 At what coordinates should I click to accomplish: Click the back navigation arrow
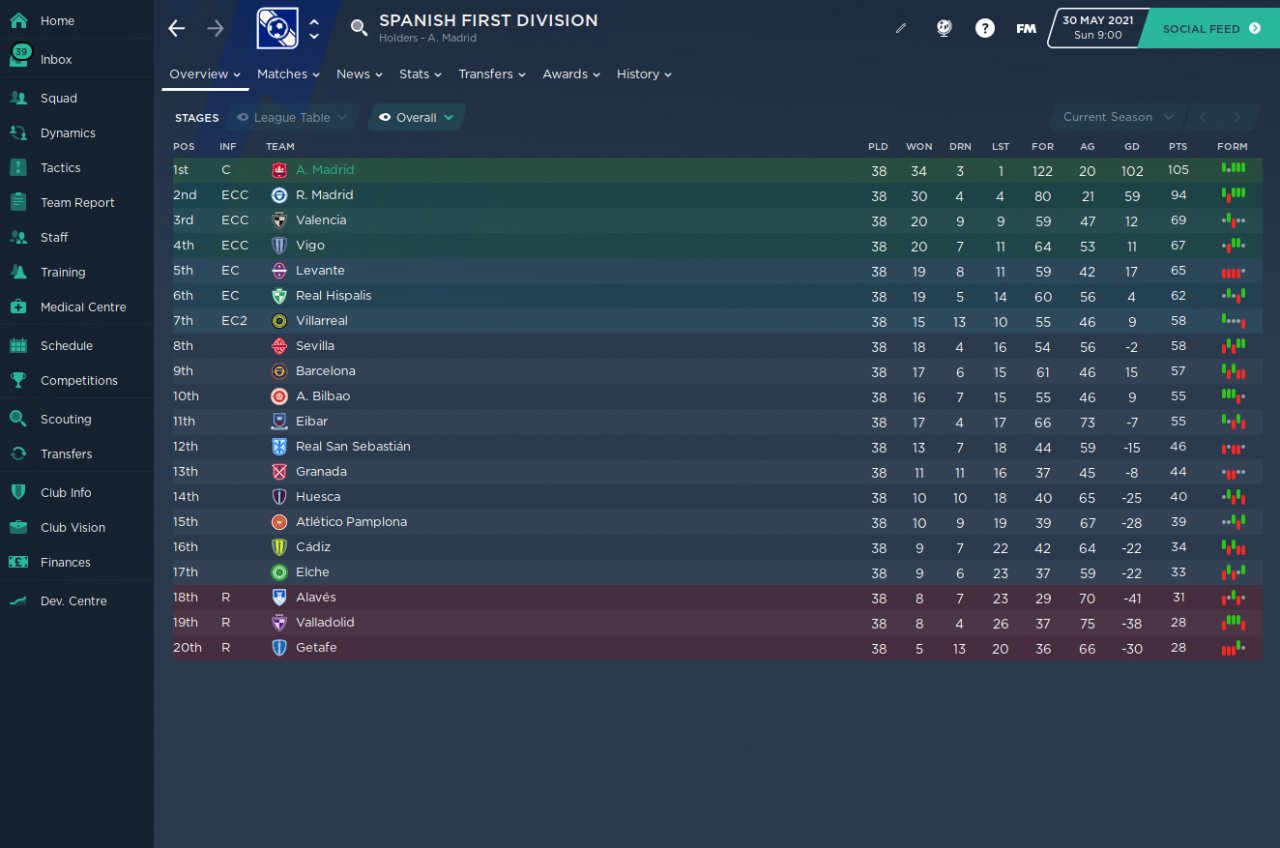click(x=177, y=28)
